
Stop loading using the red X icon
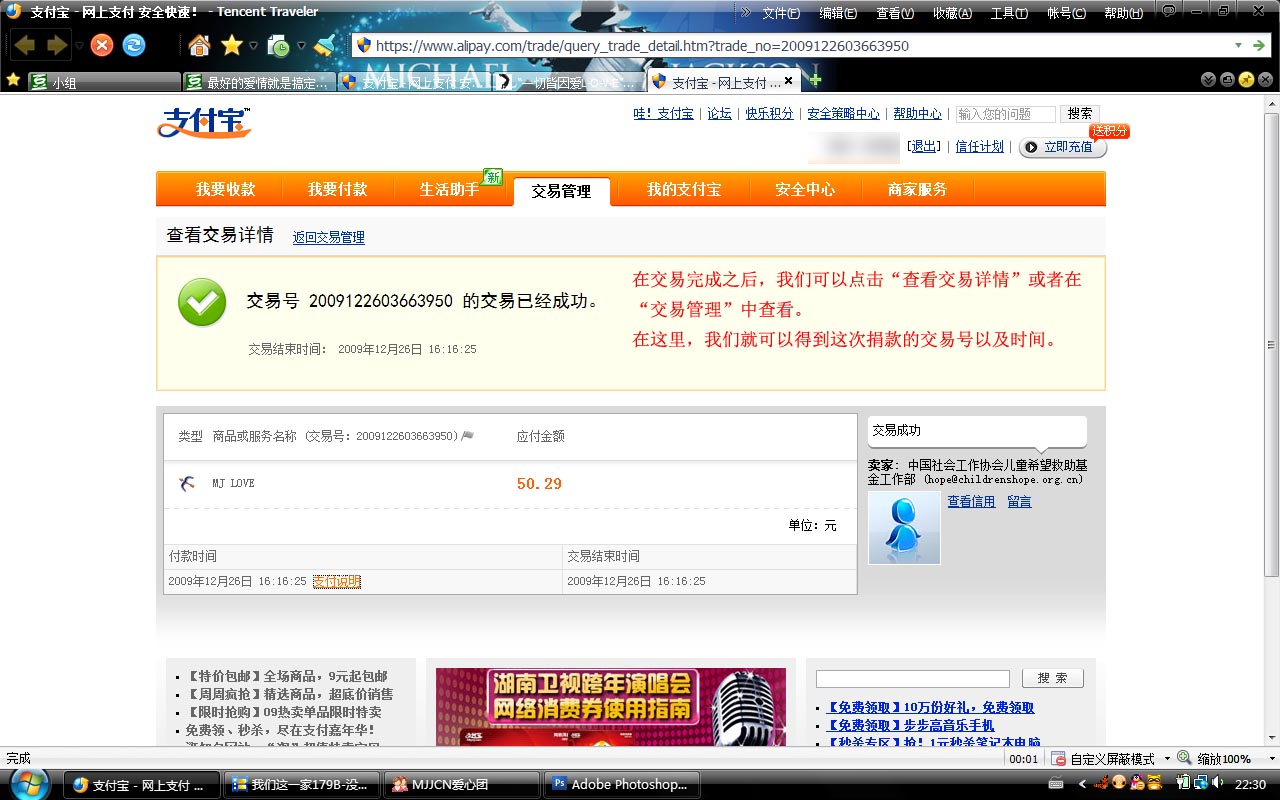click(101, 44)
